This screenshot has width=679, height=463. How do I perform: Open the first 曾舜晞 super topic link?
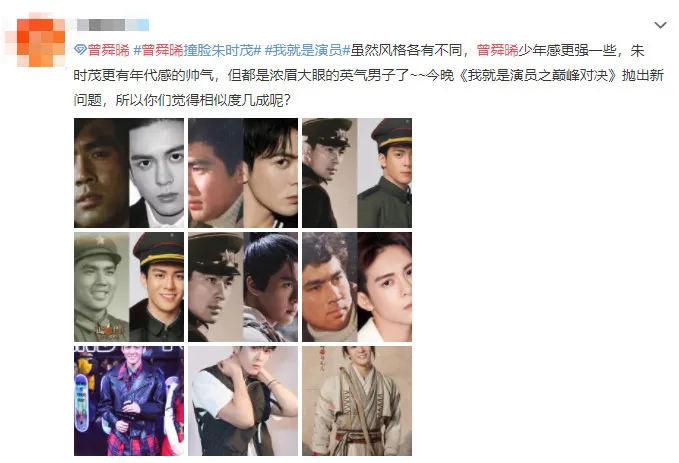pos(108,50)
